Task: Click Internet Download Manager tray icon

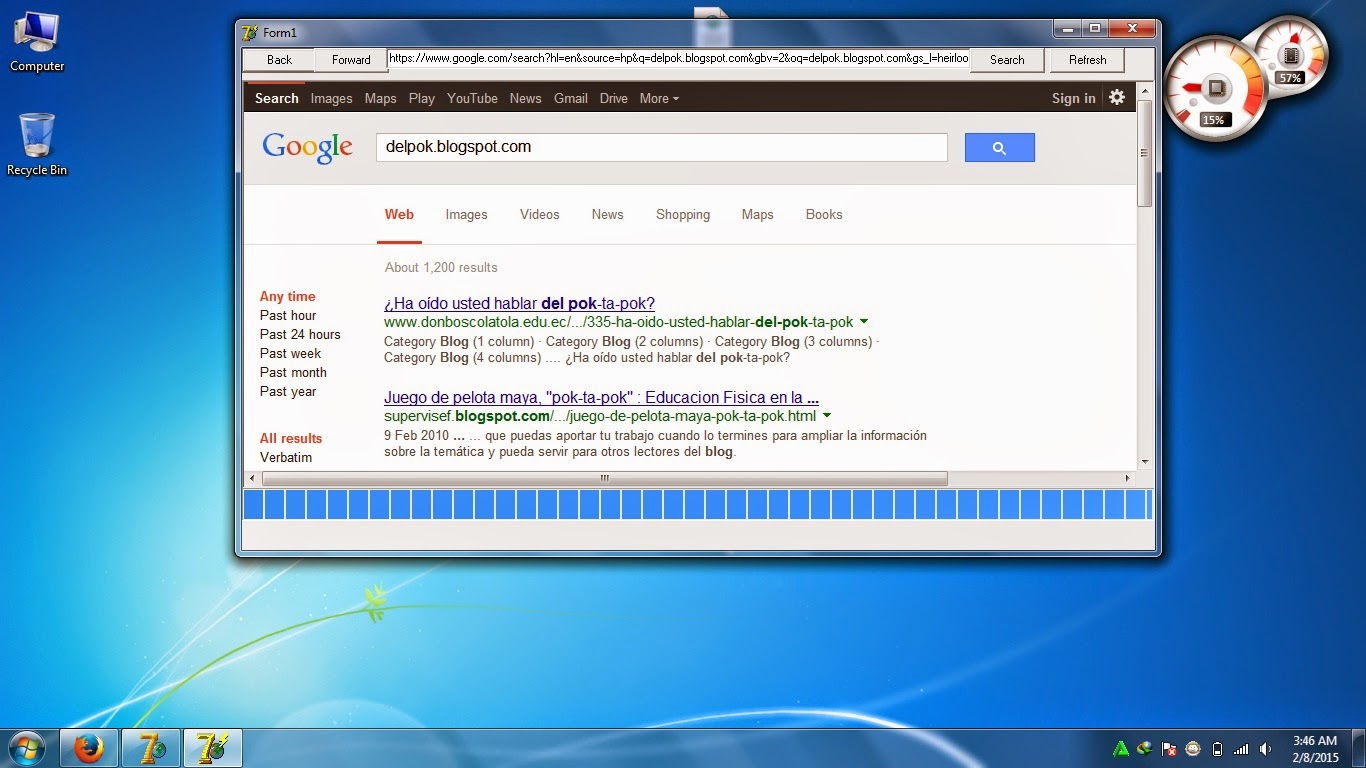Action: 1145,749
